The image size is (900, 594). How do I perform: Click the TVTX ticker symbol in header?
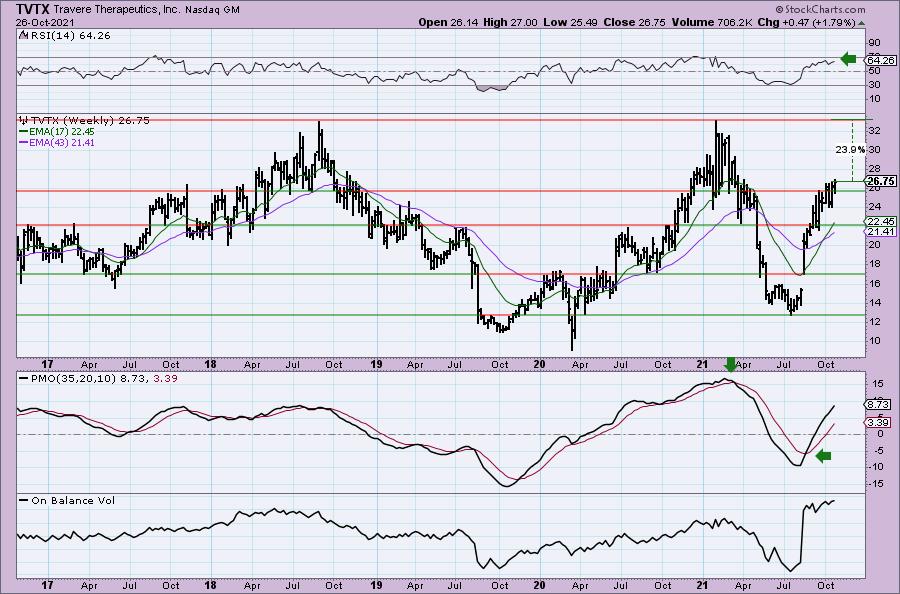pos(33,9)
